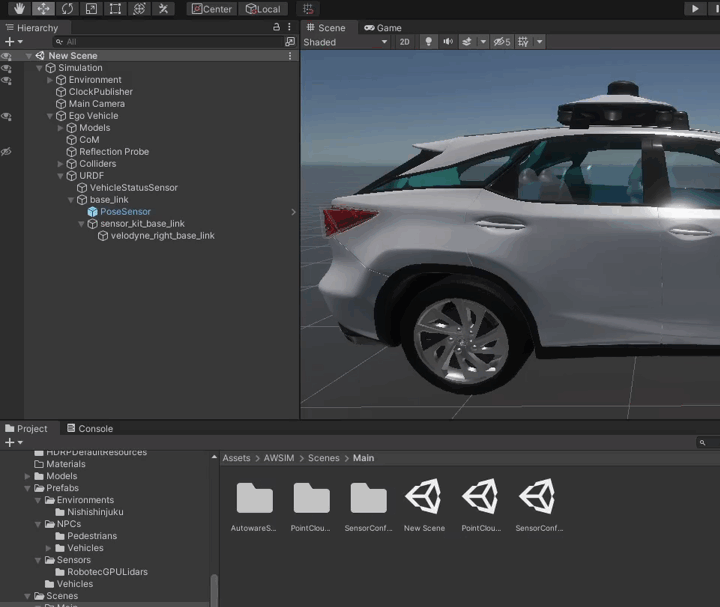Select the Hand view tool

[19, 9]
